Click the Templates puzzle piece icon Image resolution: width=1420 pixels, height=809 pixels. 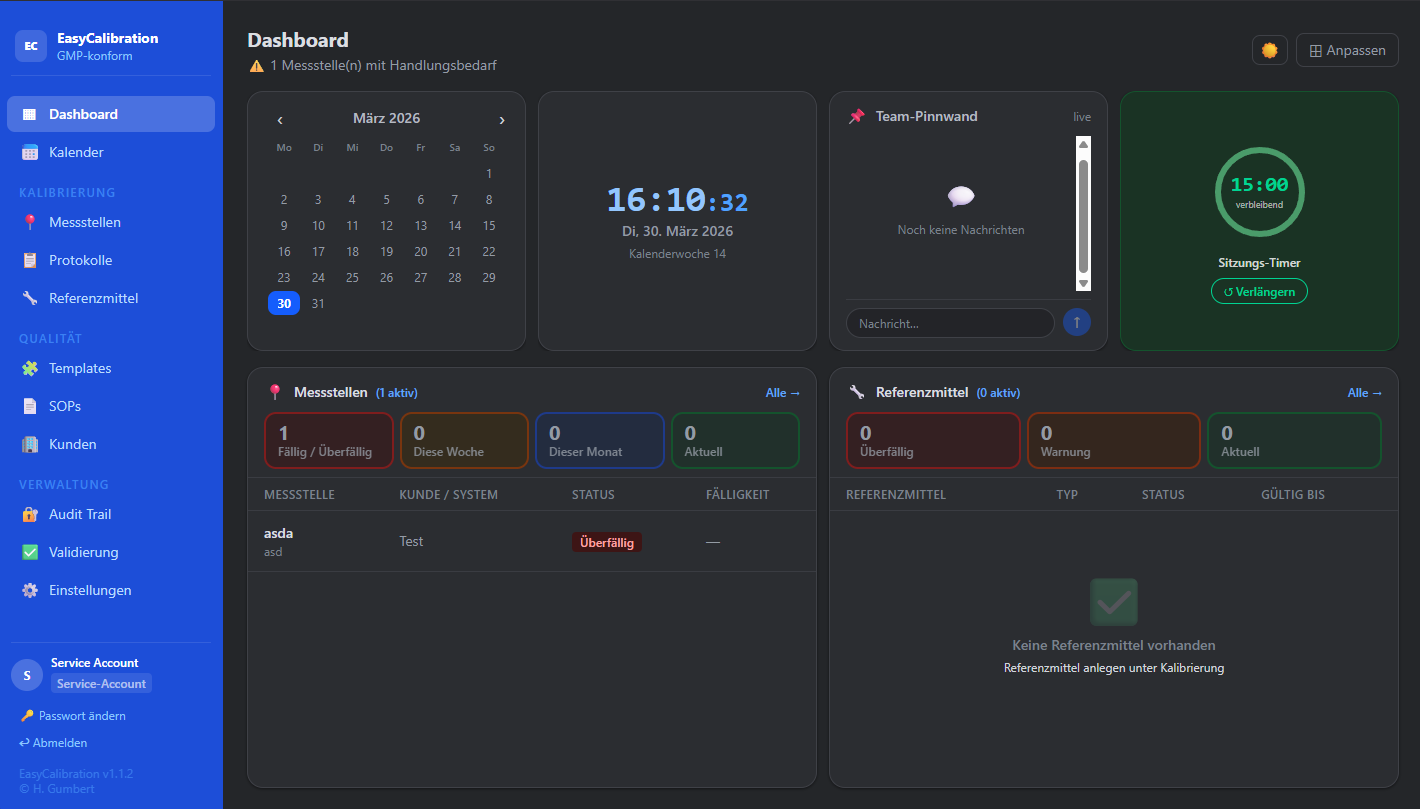point(30,368)
